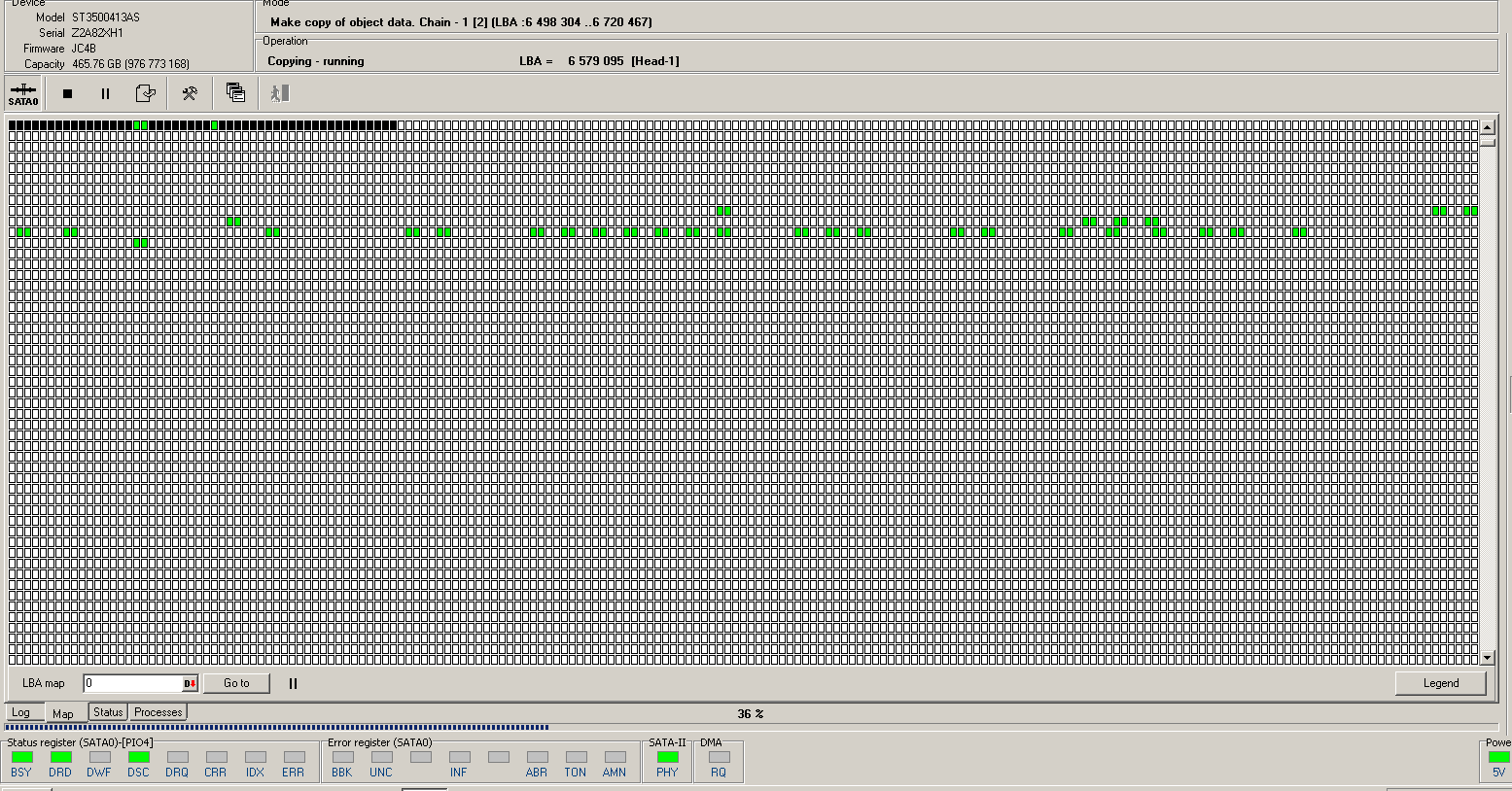Click the 'Copying - running' operation text

click(316, 61)
